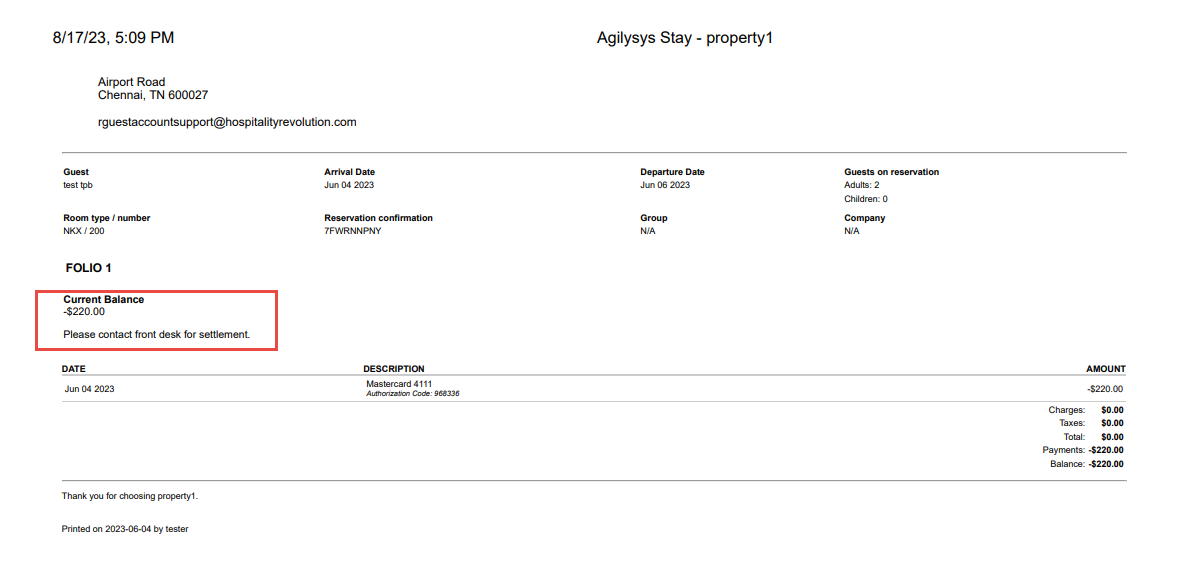1188x586 pixels.
Task: Click the Please contact front desk message
Action: click(156, 334)
